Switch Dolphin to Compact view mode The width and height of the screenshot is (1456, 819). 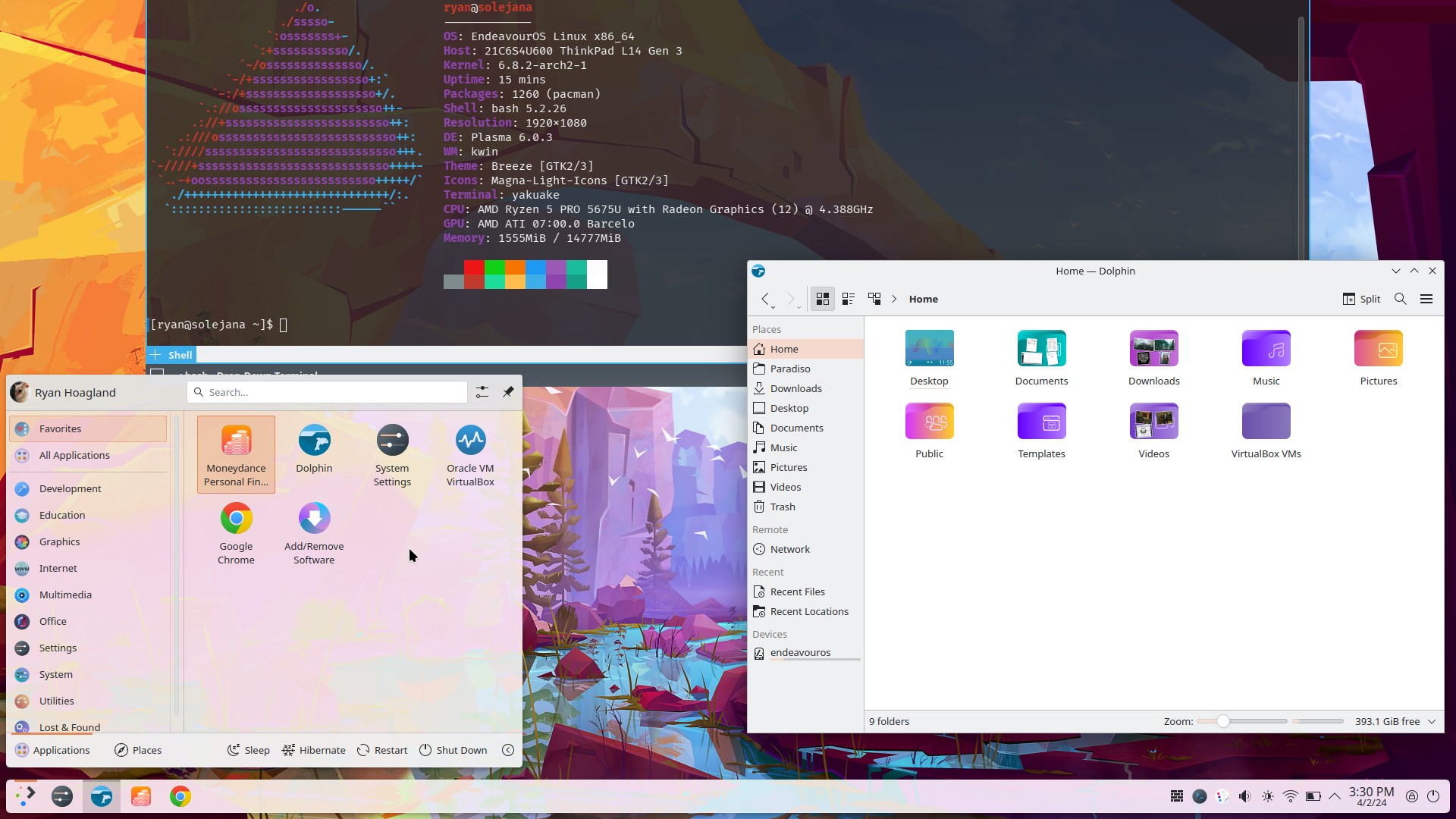849,299
